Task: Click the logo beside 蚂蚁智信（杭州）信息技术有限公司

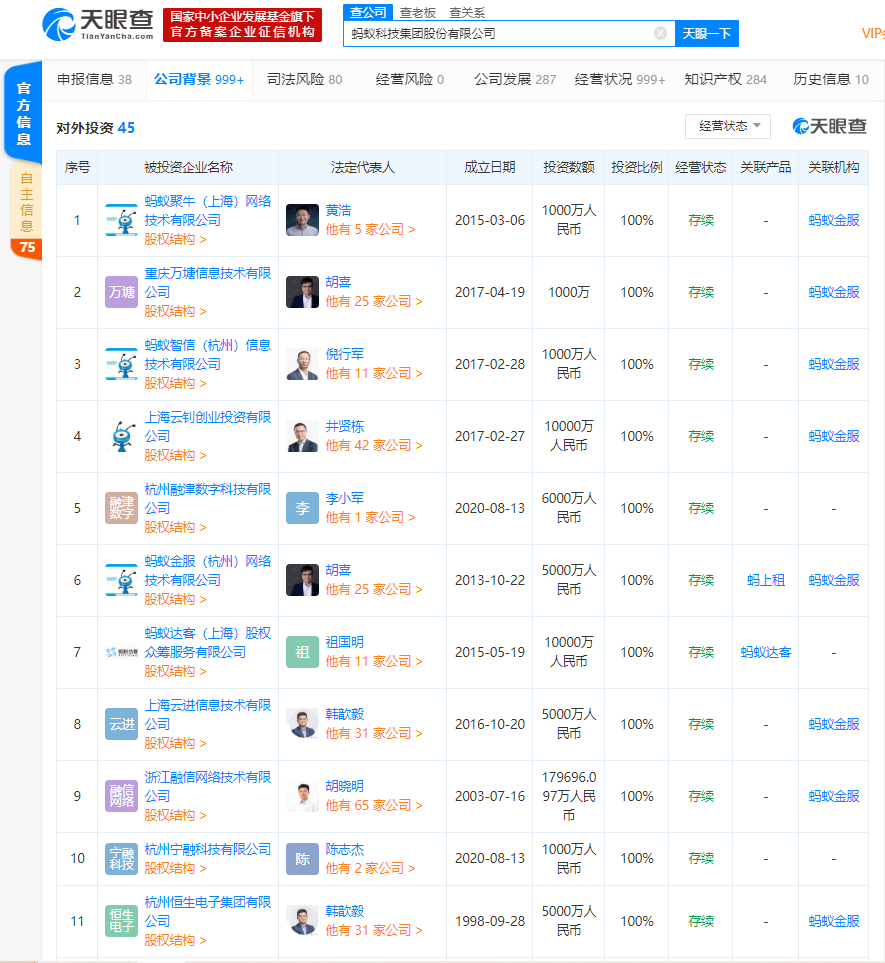Action: [x=122, y=364]
